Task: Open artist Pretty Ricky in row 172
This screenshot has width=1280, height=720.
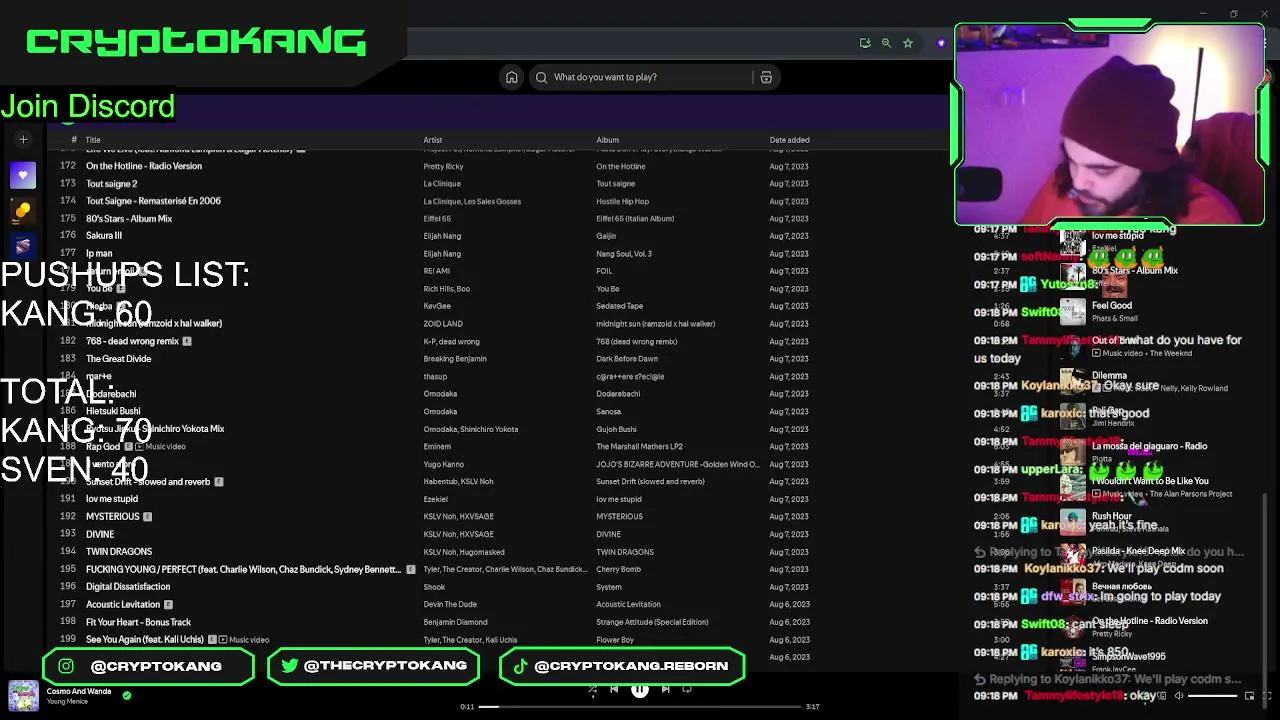Action: pyautogui.click(x=443, y=167)
